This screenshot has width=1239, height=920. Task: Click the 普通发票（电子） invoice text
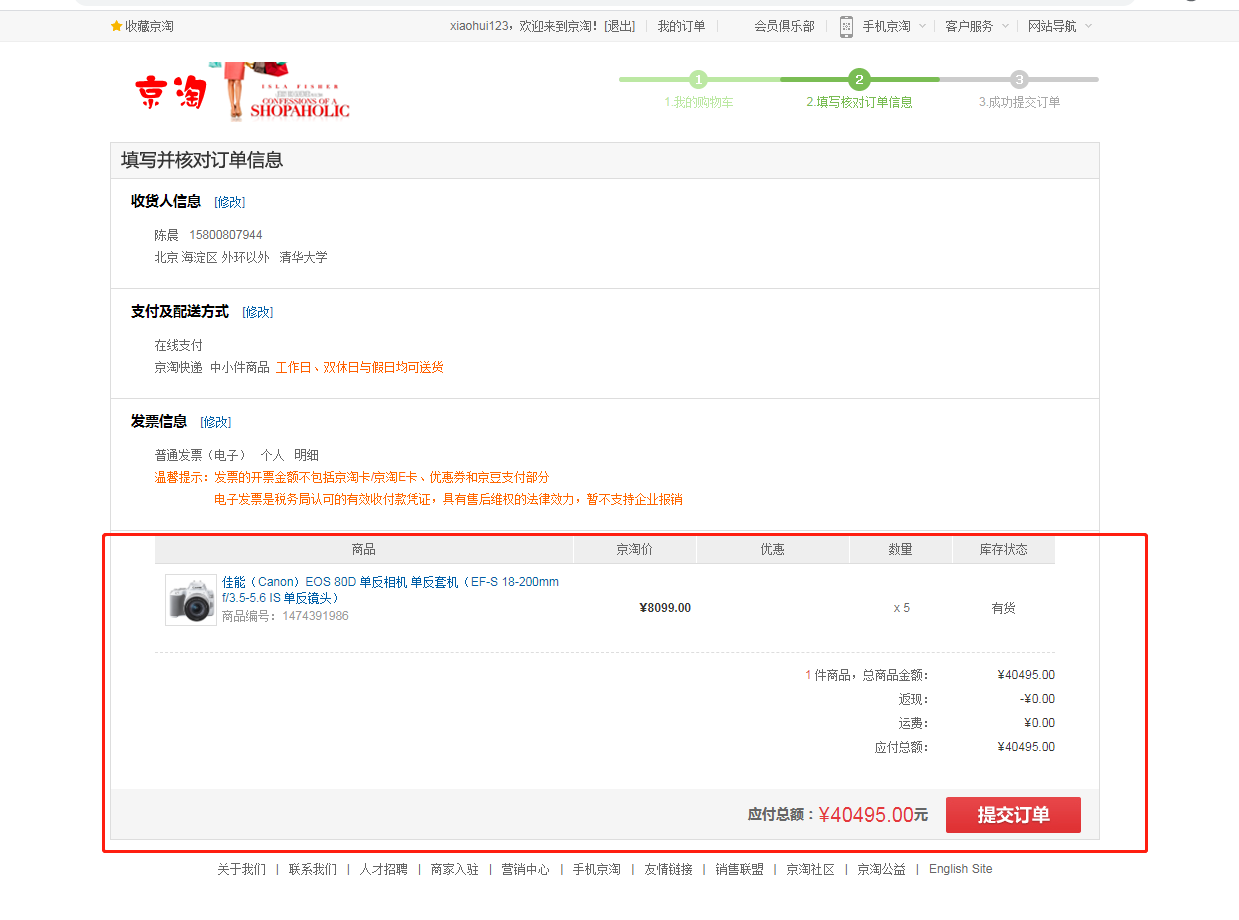(200, 455)
